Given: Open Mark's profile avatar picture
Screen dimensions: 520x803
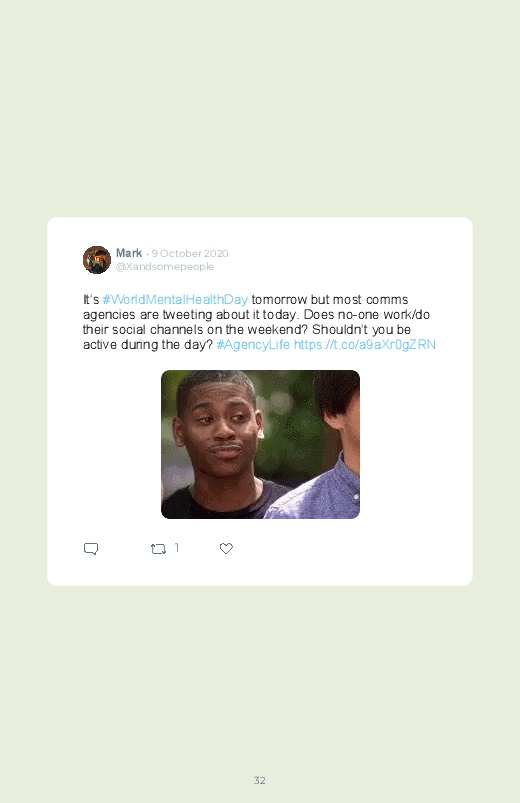Looking at the screenshot, I should 97,260.
